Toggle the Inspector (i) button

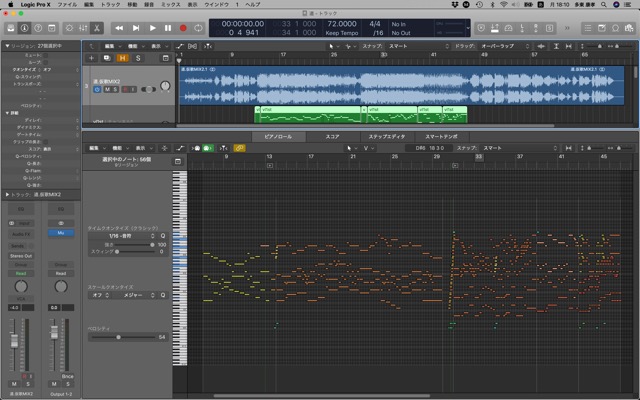pyautogui.click(x=24, y=28)
